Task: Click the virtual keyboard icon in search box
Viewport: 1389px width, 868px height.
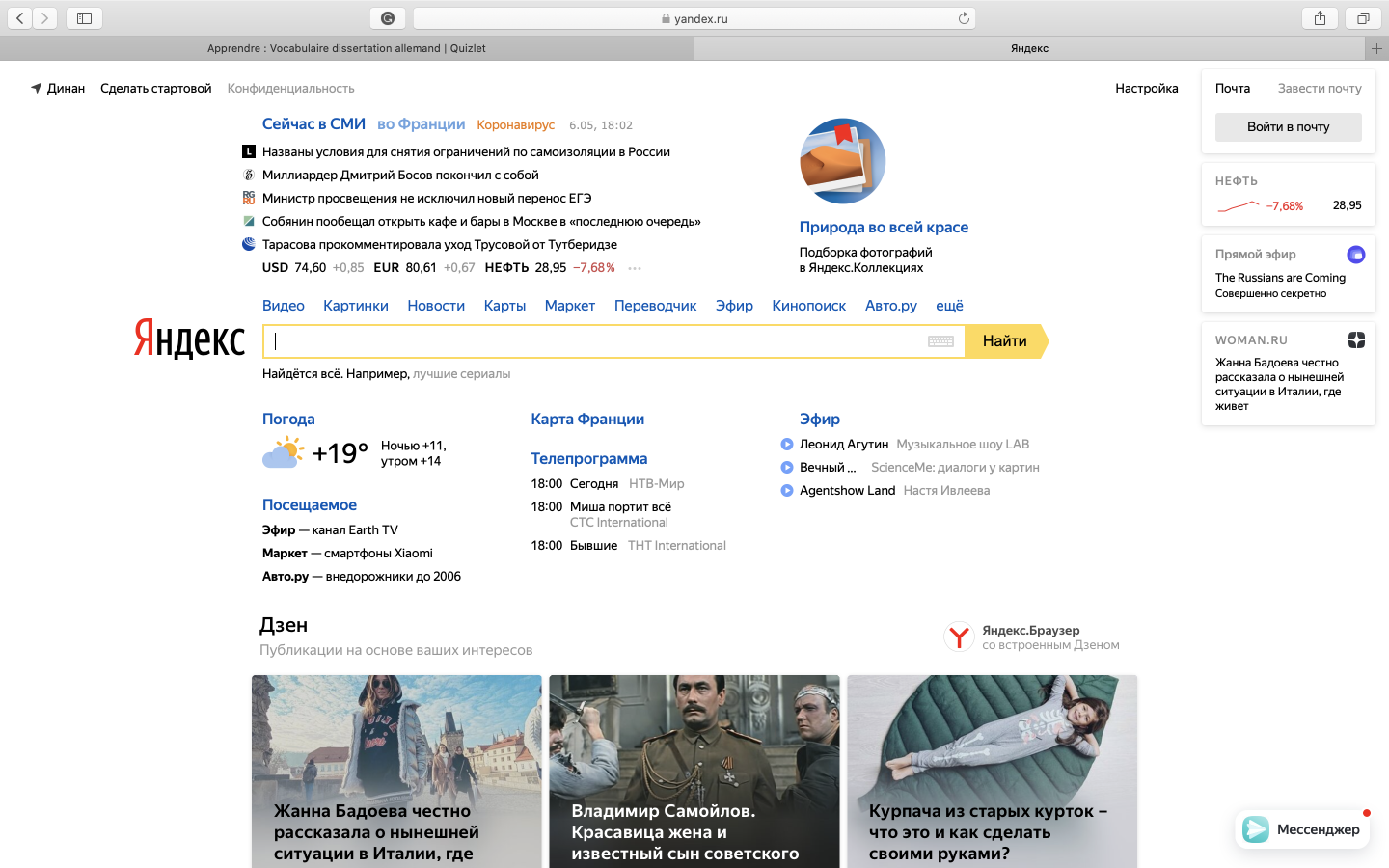Action: pos(940,341)
